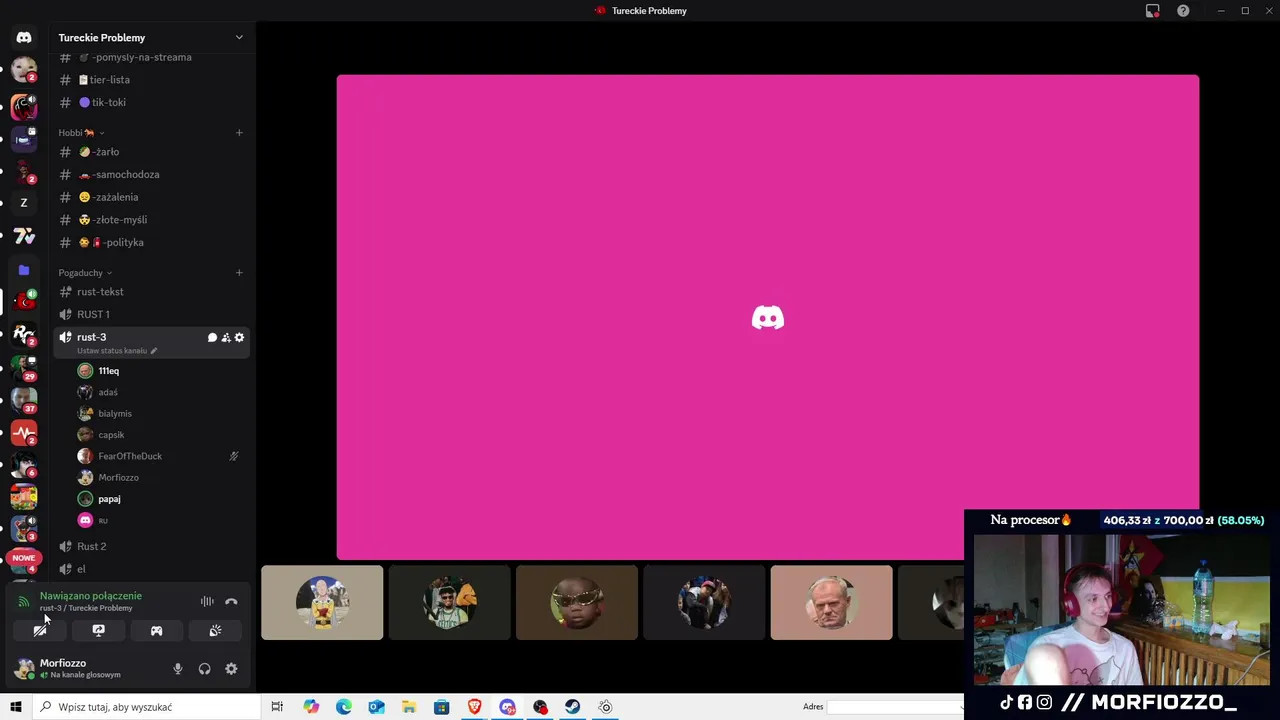The image size is (1280, 720).
Task: Deafen audio with the headphones icon
Action: (x=205, y=669)
